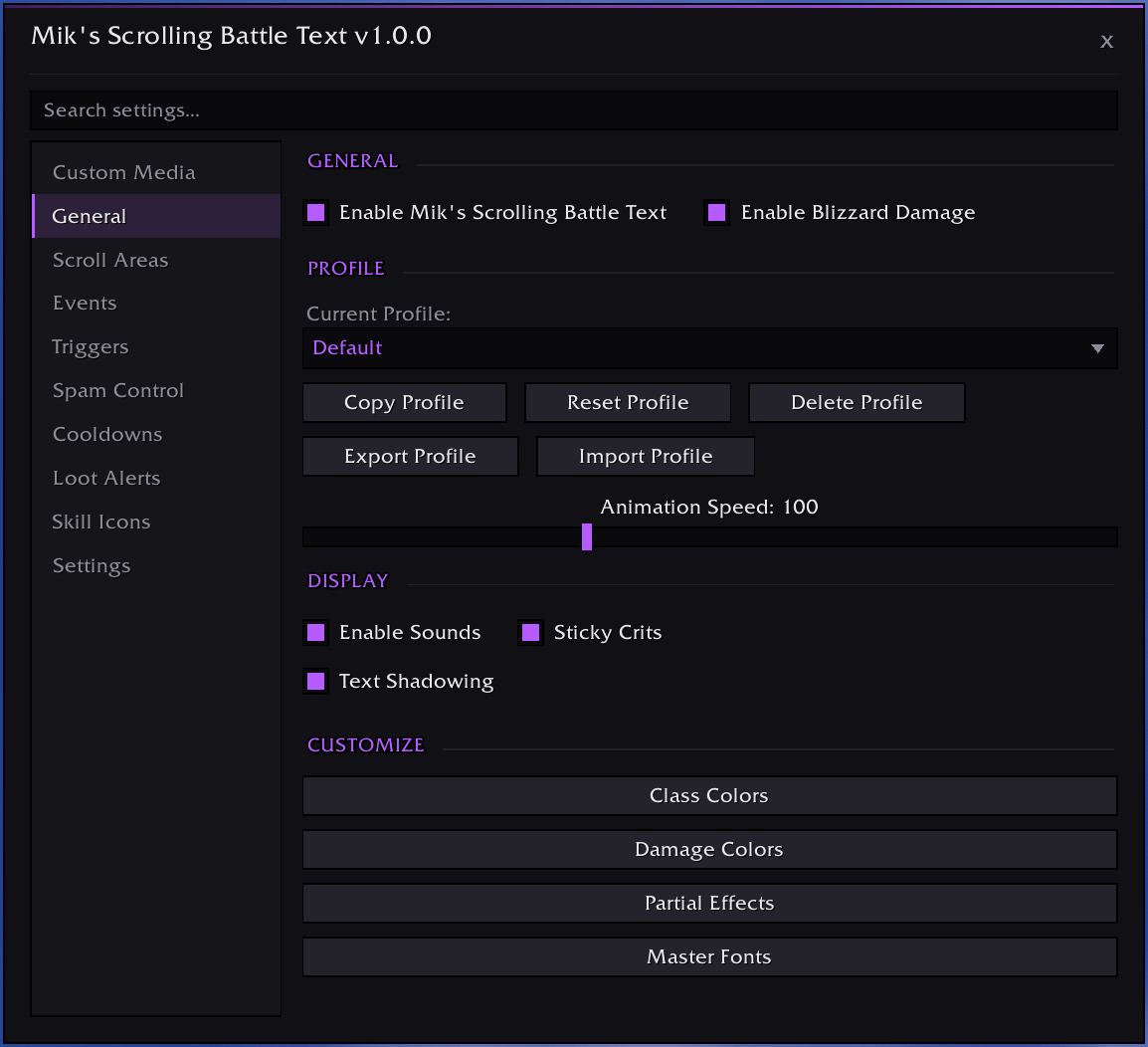
Task: Close the Mik's Scrolling Battle Text window
Action: pos(1106,42)
